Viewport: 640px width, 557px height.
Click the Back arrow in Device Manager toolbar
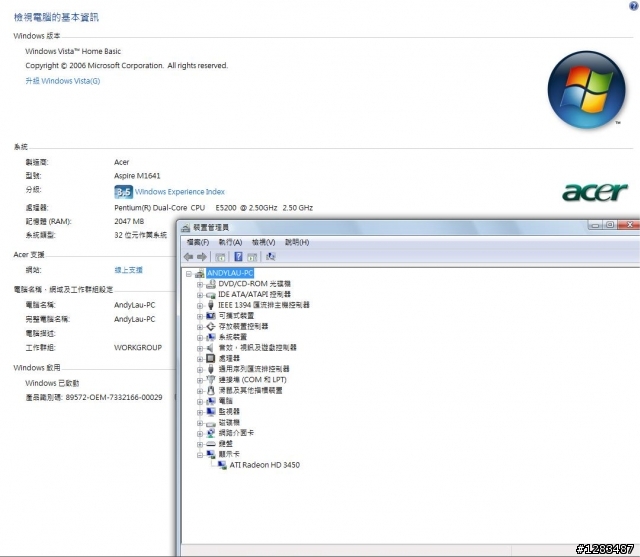tap(188, 257)
